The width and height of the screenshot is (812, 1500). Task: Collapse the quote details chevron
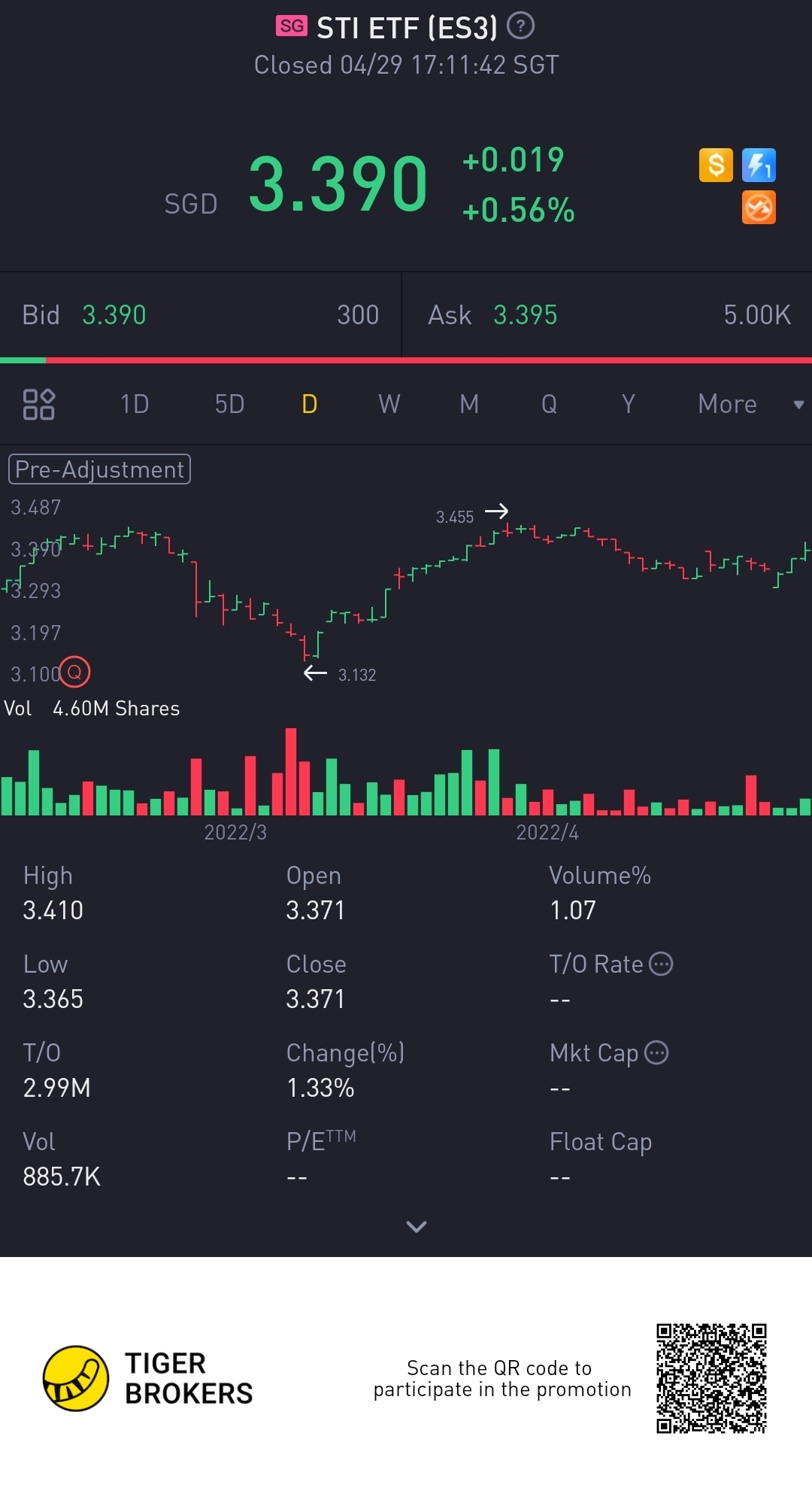click(x=417, y=1226)
